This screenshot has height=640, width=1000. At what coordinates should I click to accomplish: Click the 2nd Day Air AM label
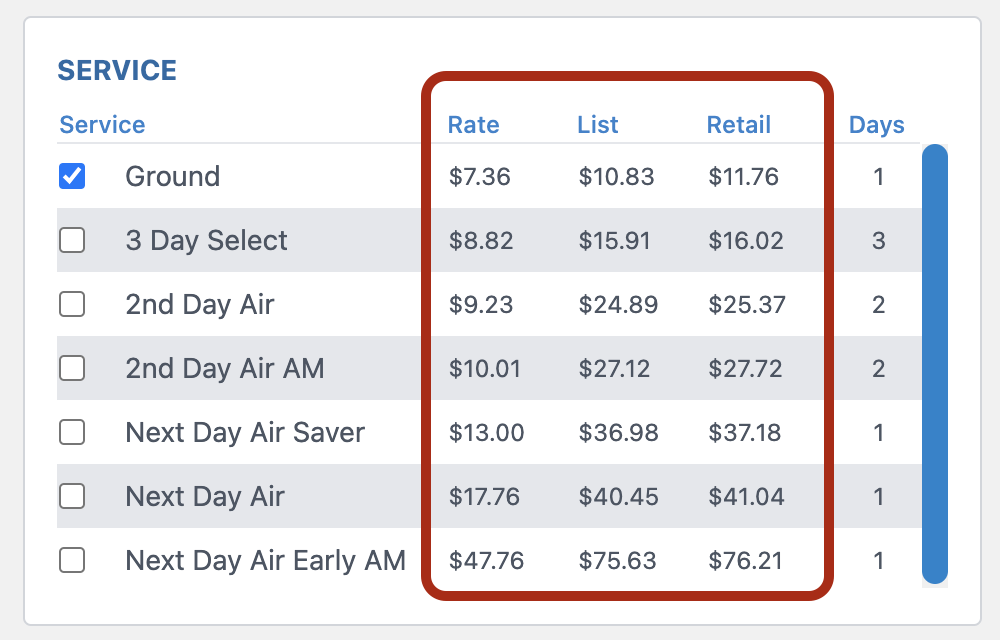click(225, 369)
